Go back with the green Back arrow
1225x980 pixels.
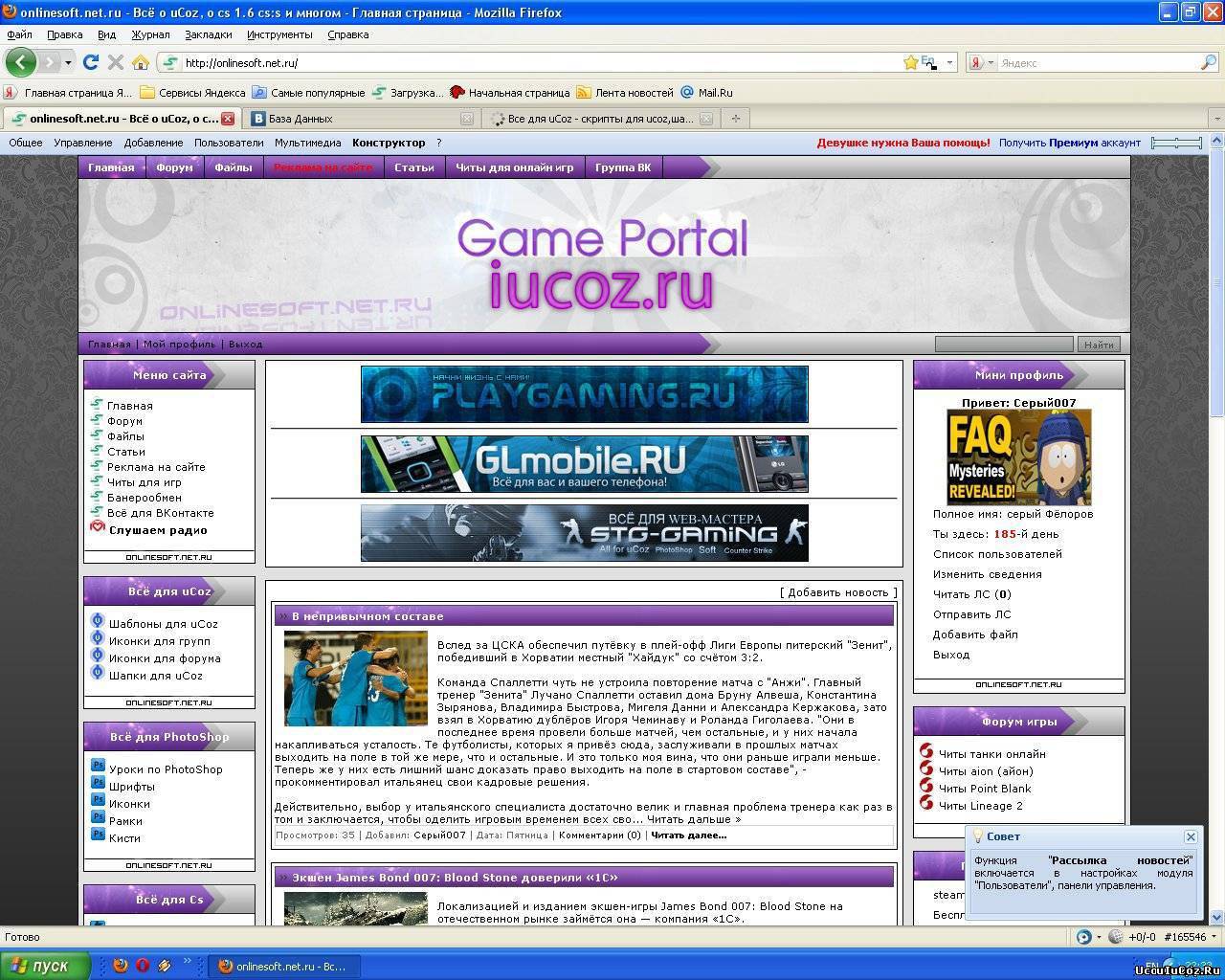click(x=21, y=62)
